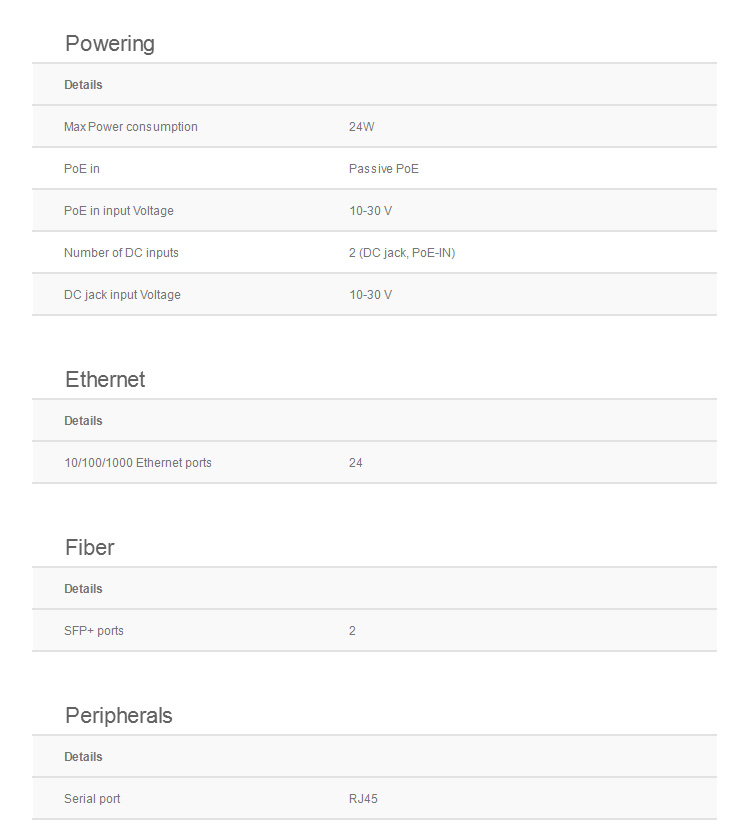Viewport: 750px width, 840px height.
Task: Click the 24W power consumption value
Action: point(361,127)
